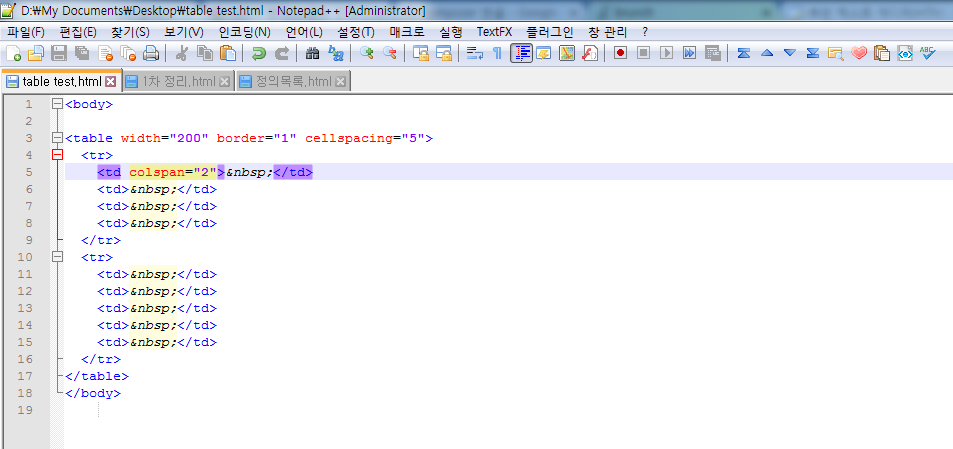The image size is (953, 449).
Task: Redo the last undone edit
Action: pyautogui.click(x=281, y=53)
